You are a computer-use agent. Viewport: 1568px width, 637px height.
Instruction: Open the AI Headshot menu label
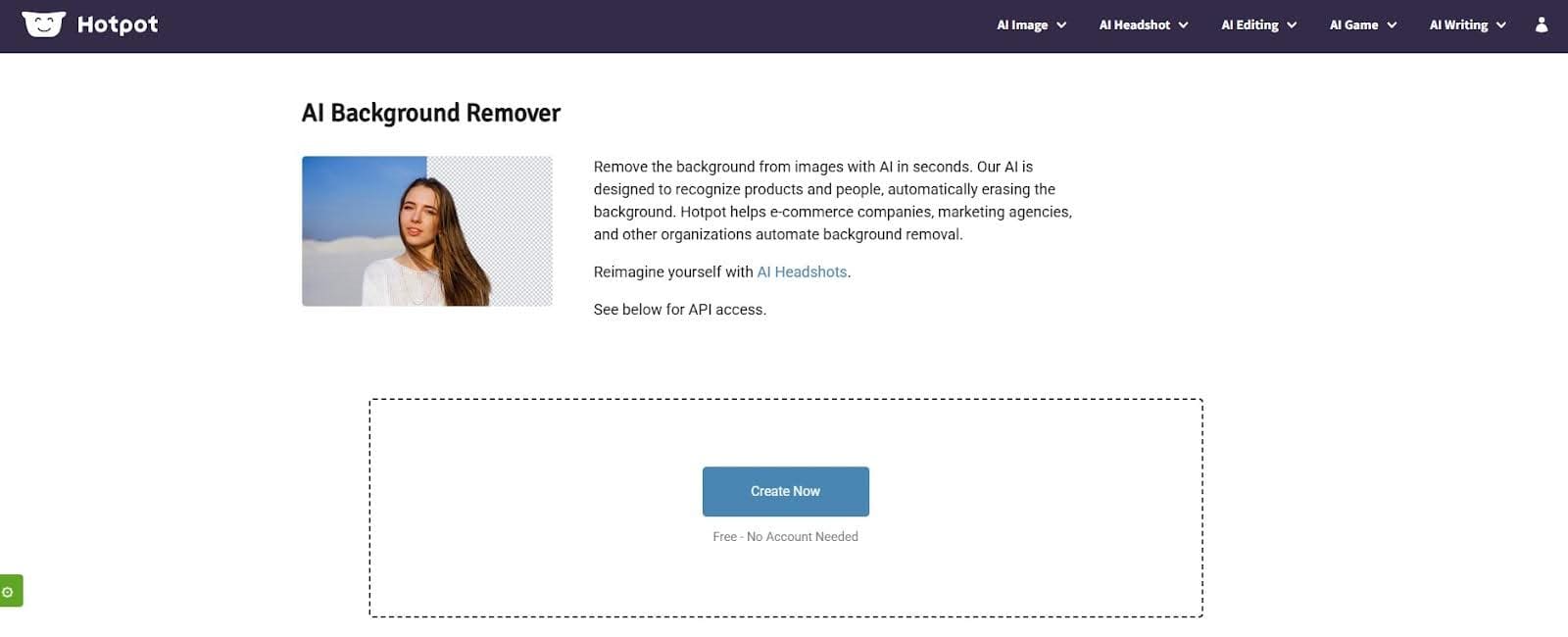(x=1134, y=25)
